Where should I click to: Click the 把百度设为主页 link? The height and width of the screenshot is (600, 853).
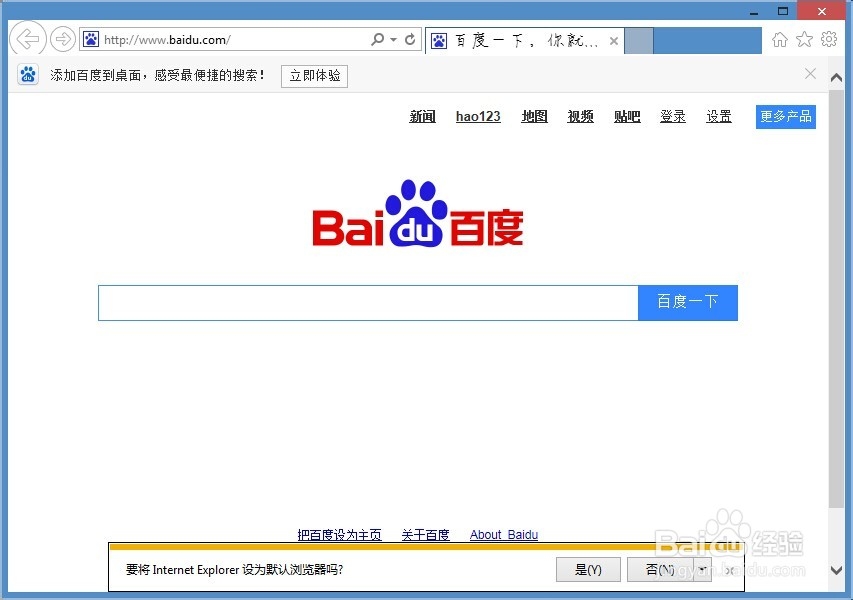[x=339, y=535]
